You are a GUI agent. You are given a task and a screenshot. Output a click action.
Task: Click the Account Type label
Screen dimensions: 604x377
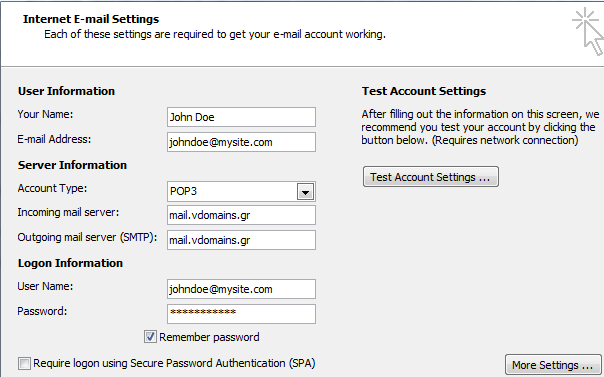[x=52, y=189]
